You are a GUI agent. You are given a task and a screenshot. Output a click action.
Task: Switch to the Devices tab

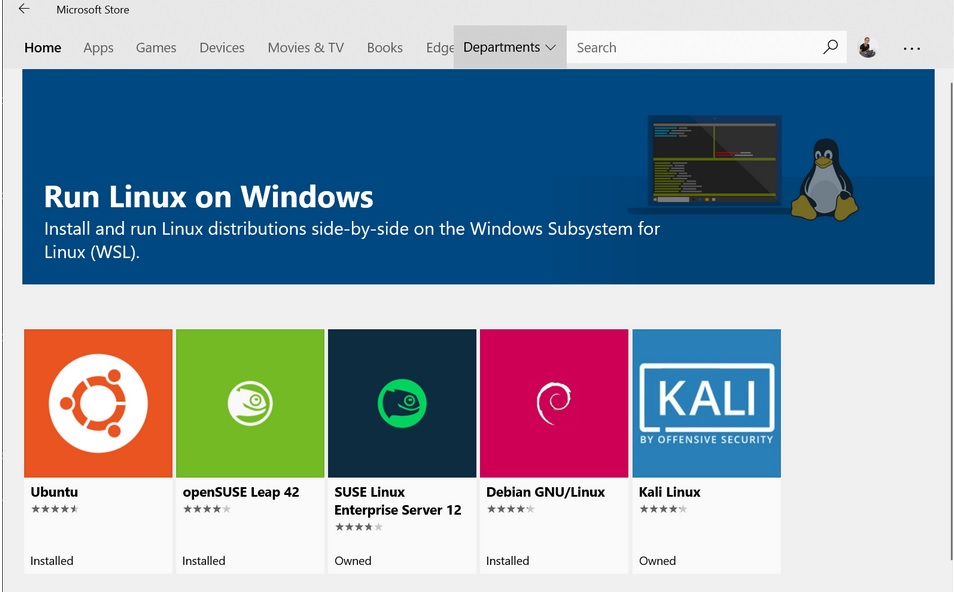tap(222, 47)
